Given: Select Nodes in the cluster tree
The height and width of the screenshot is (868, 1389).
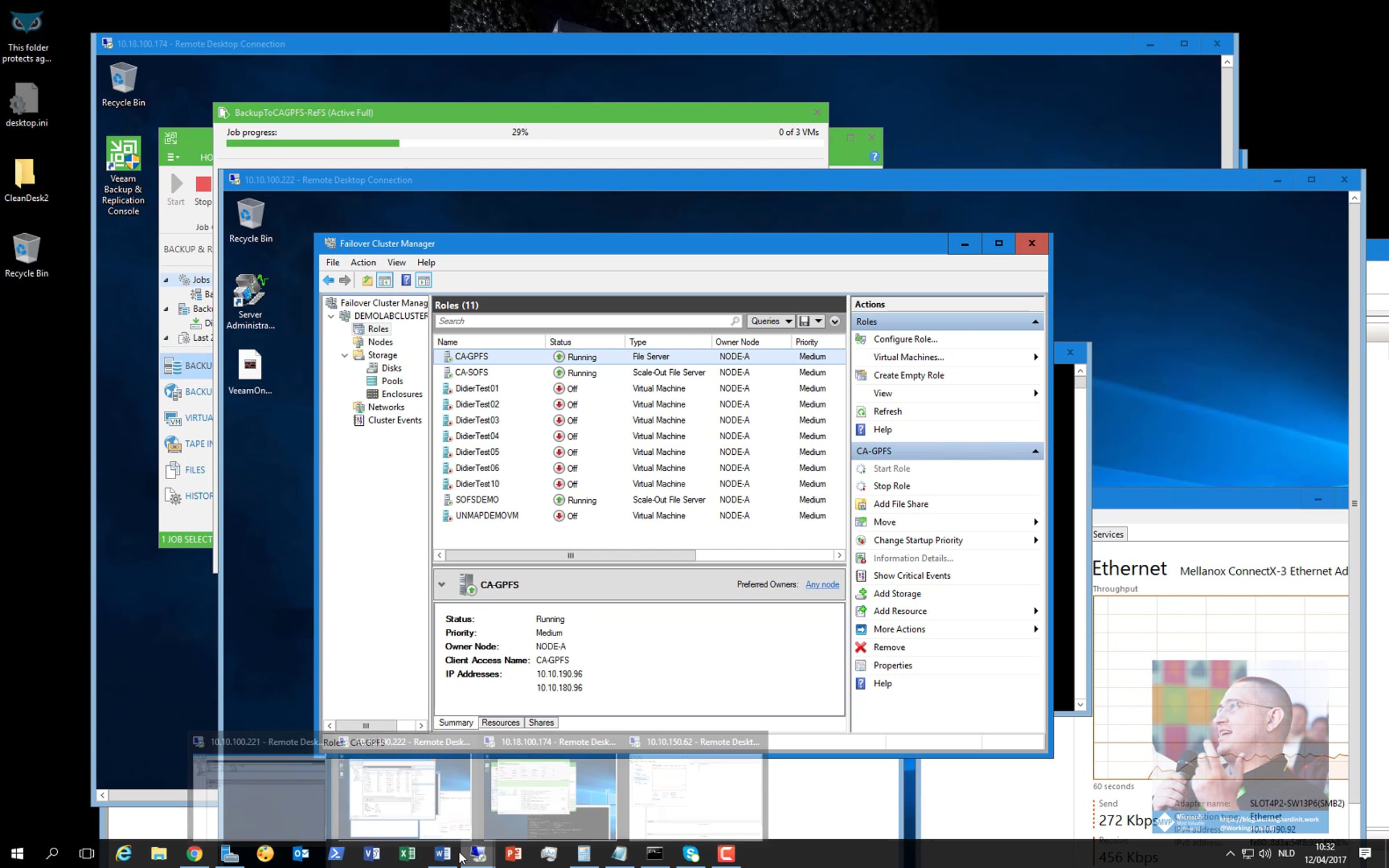Looking at the screenshot, I should [x=380, y=342].
